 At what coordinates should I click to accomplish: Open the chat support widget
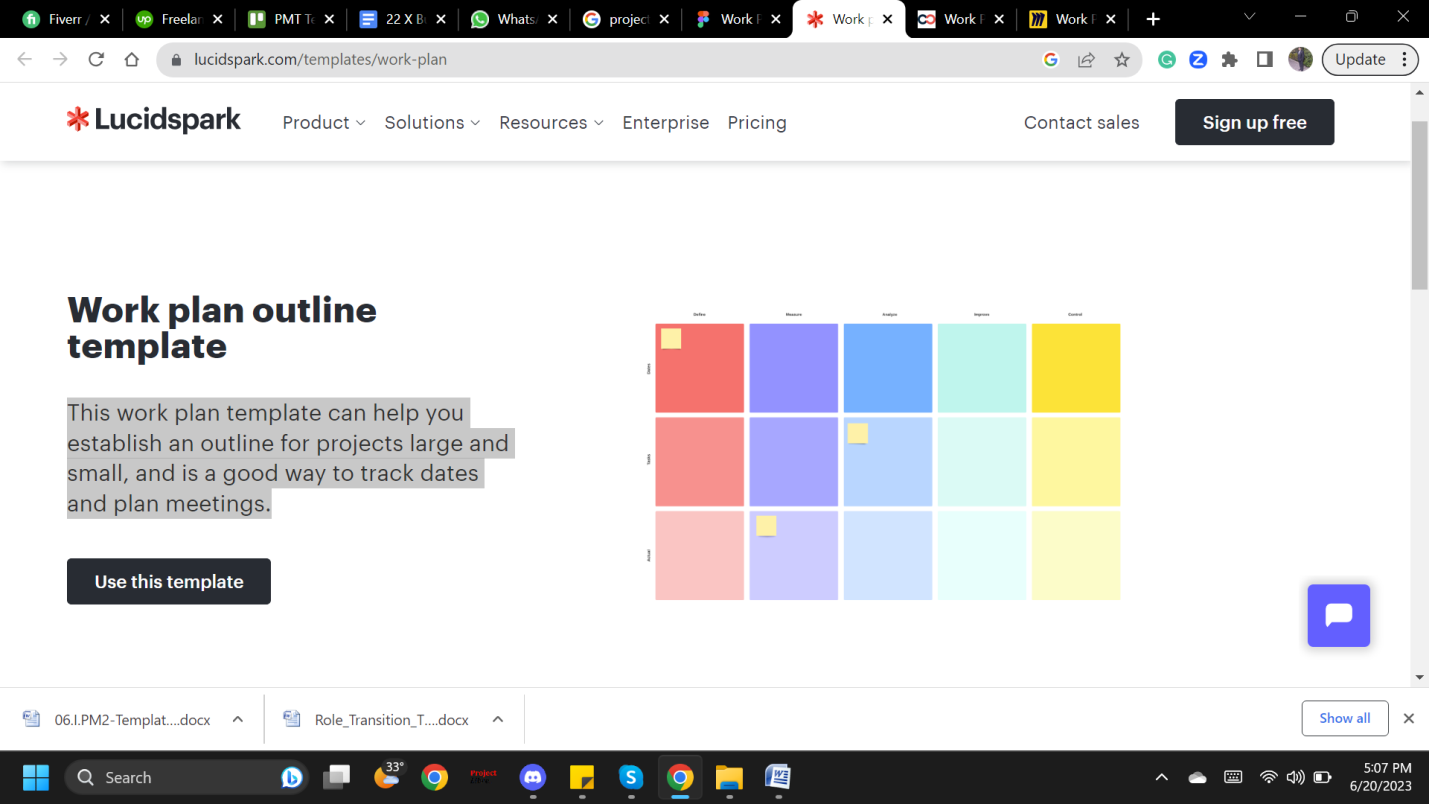1338,615
